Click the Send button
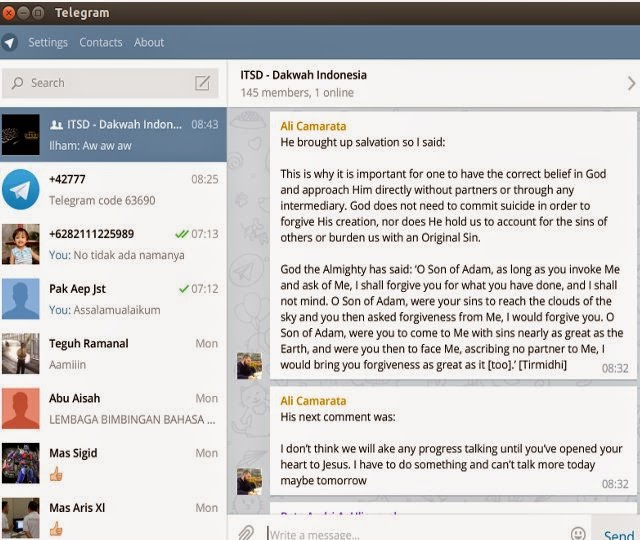The image size is (640, 540). (619, 535)
